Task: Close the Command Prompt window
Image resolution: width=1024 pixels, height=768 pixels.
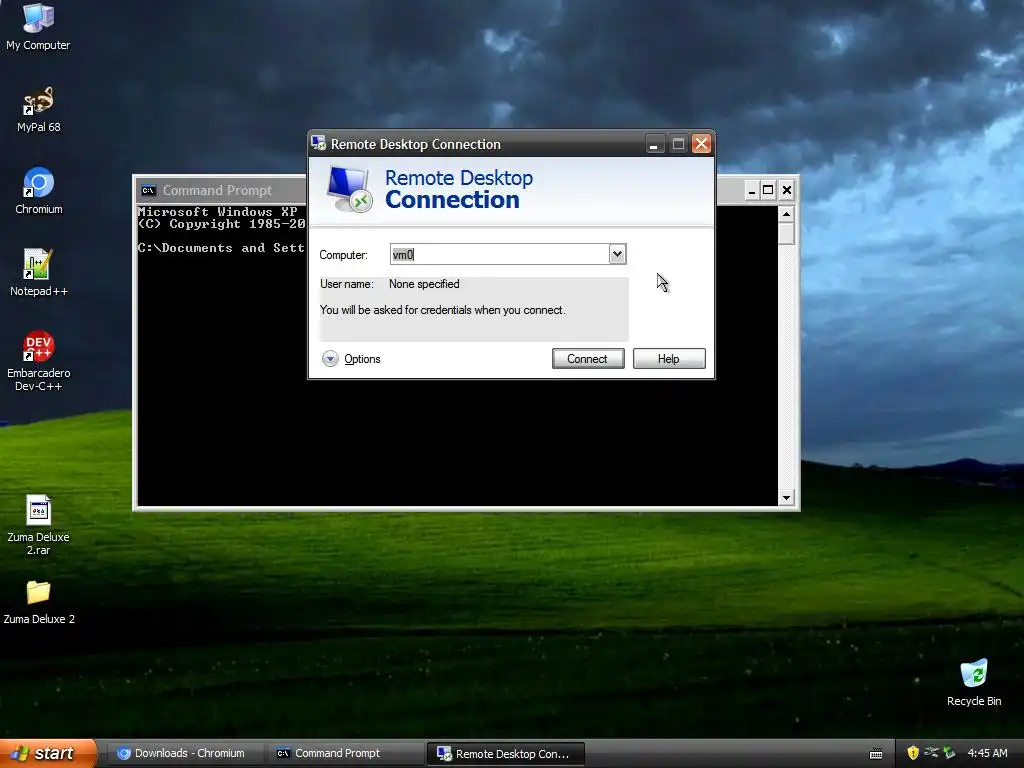Action: [787, 190]
